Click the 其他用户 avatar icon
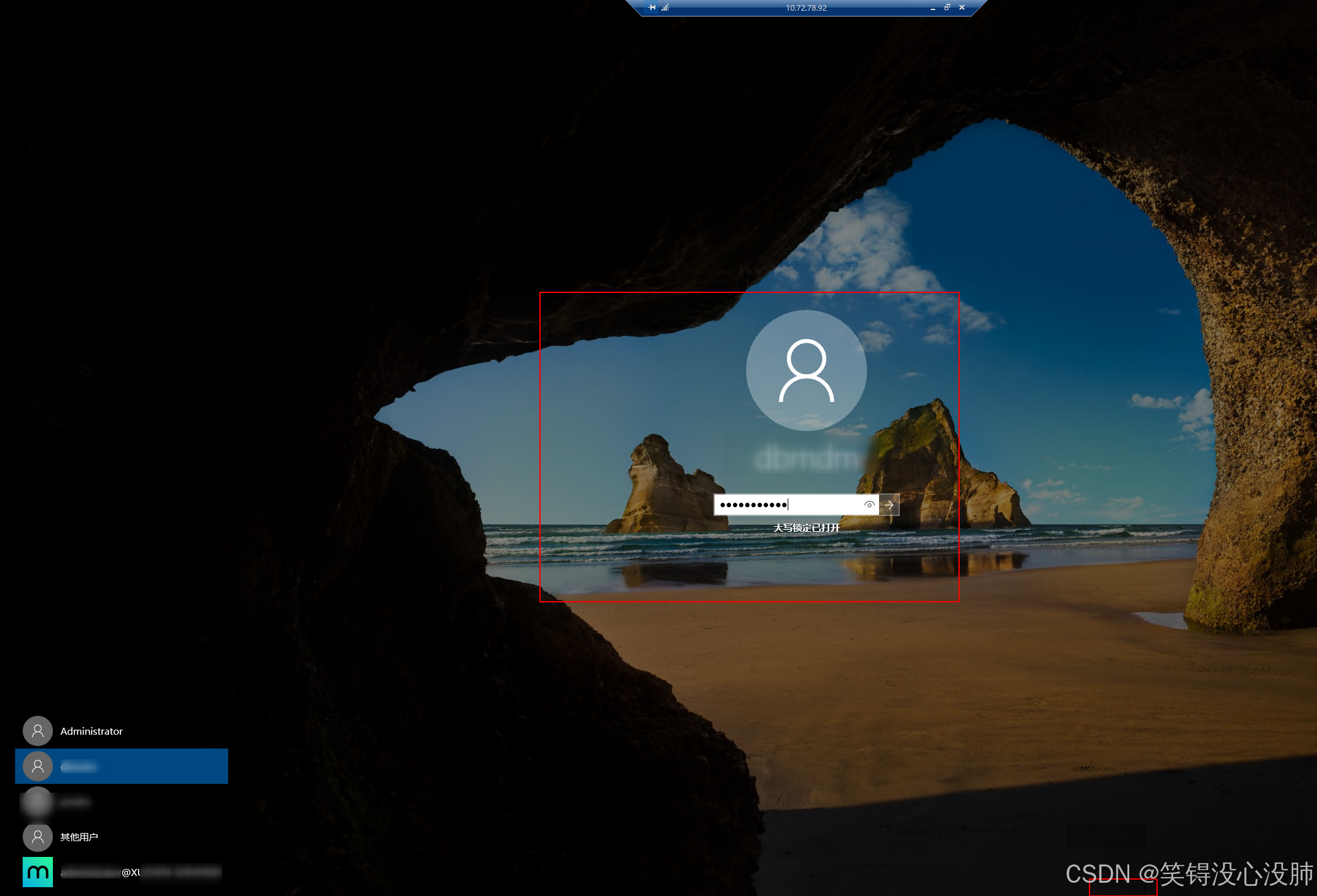The height and width of the screenshot is (896, 1317). point(38,837)
